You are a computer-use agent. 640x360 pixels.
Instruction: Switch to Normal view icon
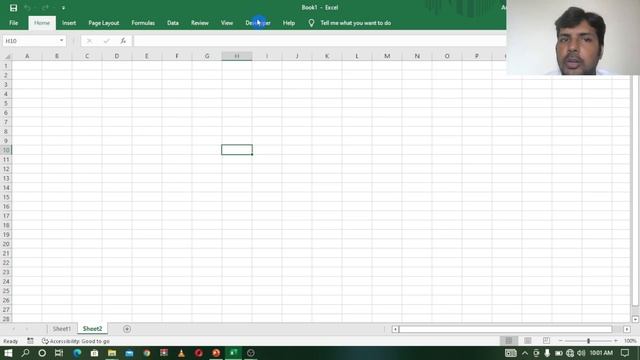(x=509, y=341)
